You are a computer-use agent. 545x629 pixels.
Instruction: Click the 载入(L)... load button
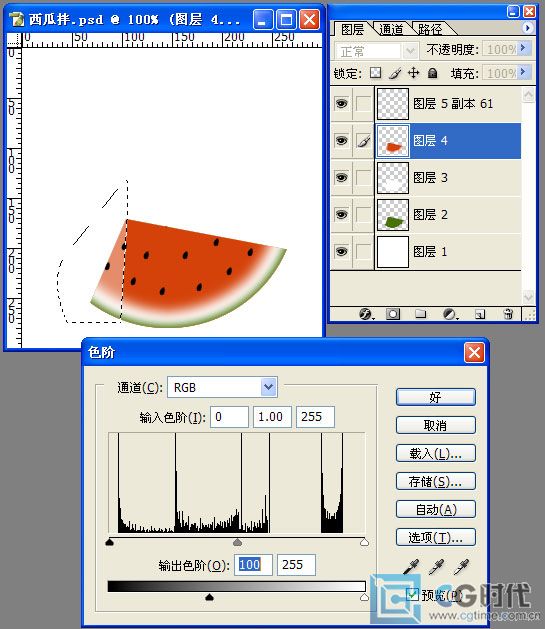click(436, 453)
